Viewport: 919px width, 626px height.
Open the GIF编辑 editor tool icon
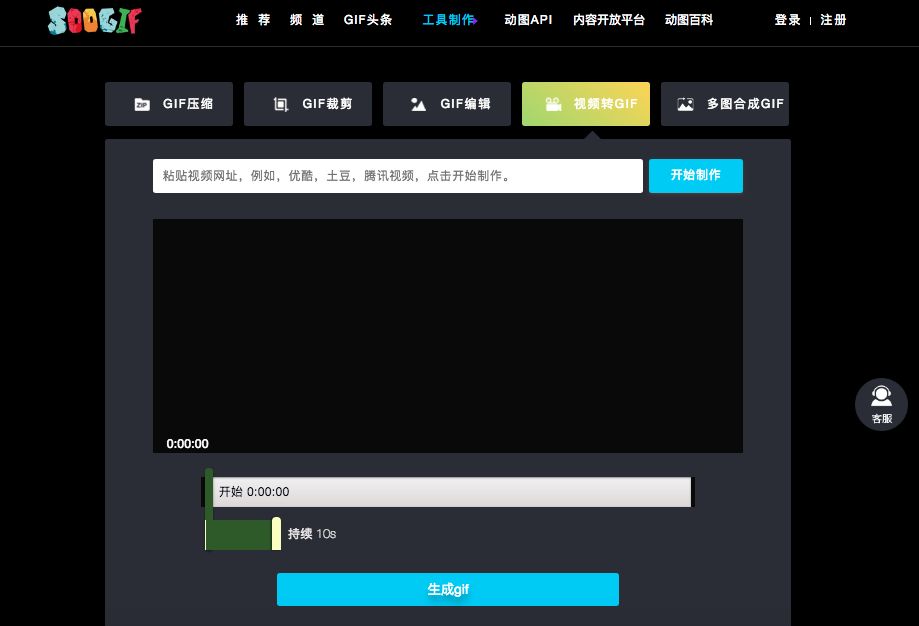(419, 103)
